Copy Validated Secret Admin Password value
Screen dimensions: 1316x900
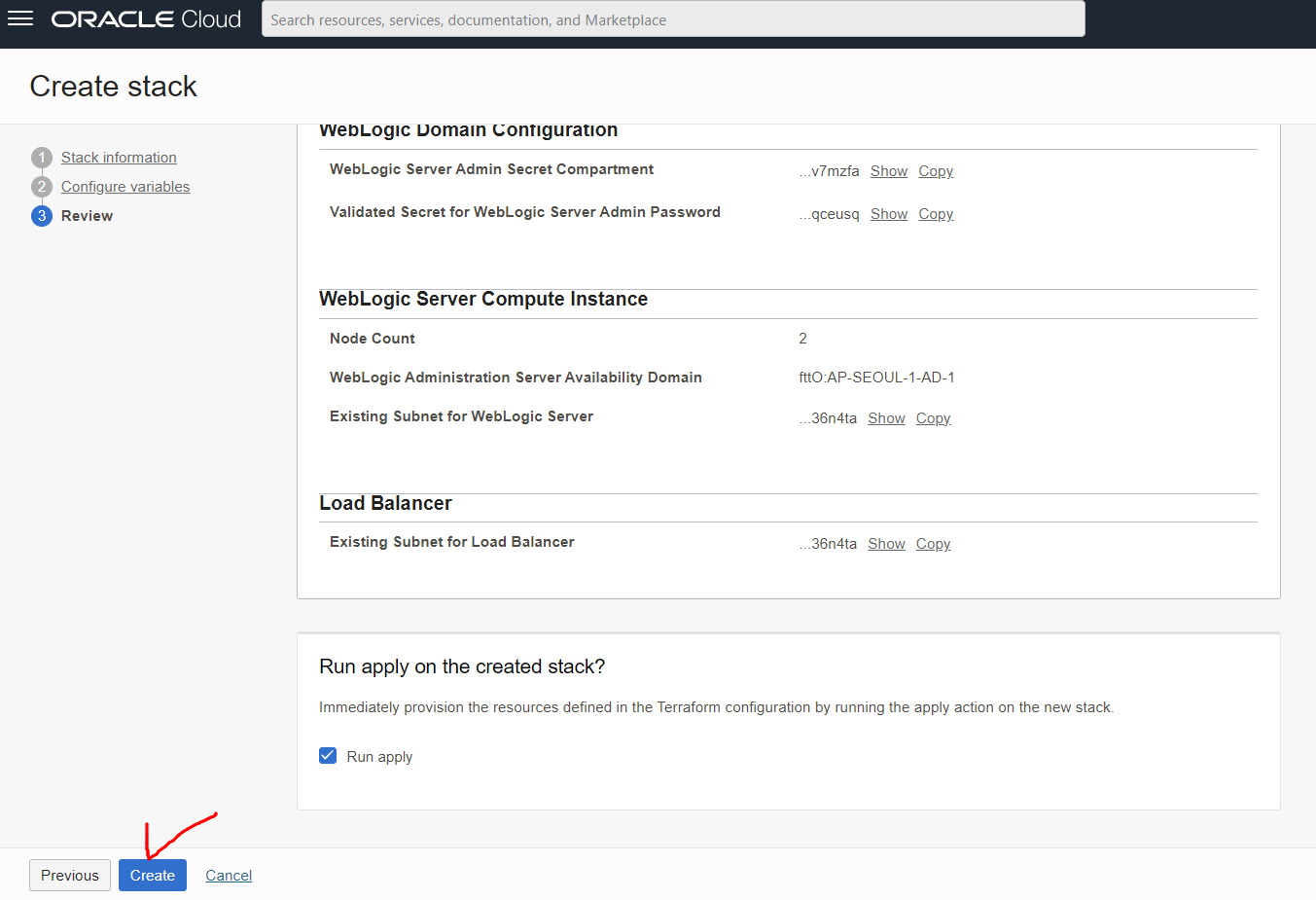[936, 214]
